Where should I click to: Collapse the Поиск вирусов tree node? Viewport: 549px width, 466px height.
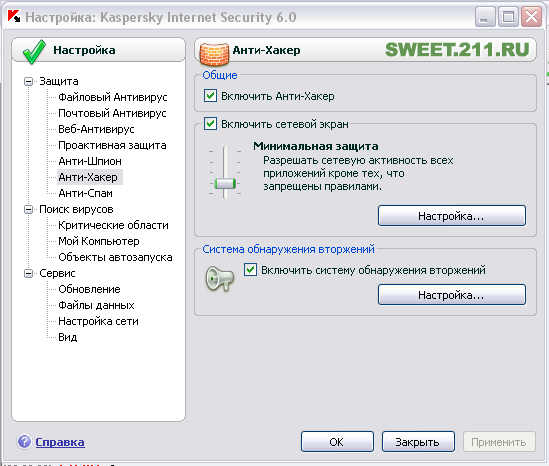tap(28, 209)
